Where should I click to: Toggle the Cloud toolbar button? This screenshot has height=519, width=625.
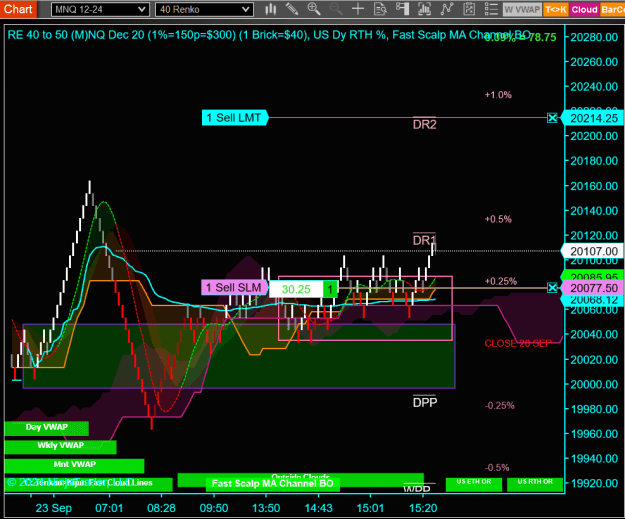(584, 9)
